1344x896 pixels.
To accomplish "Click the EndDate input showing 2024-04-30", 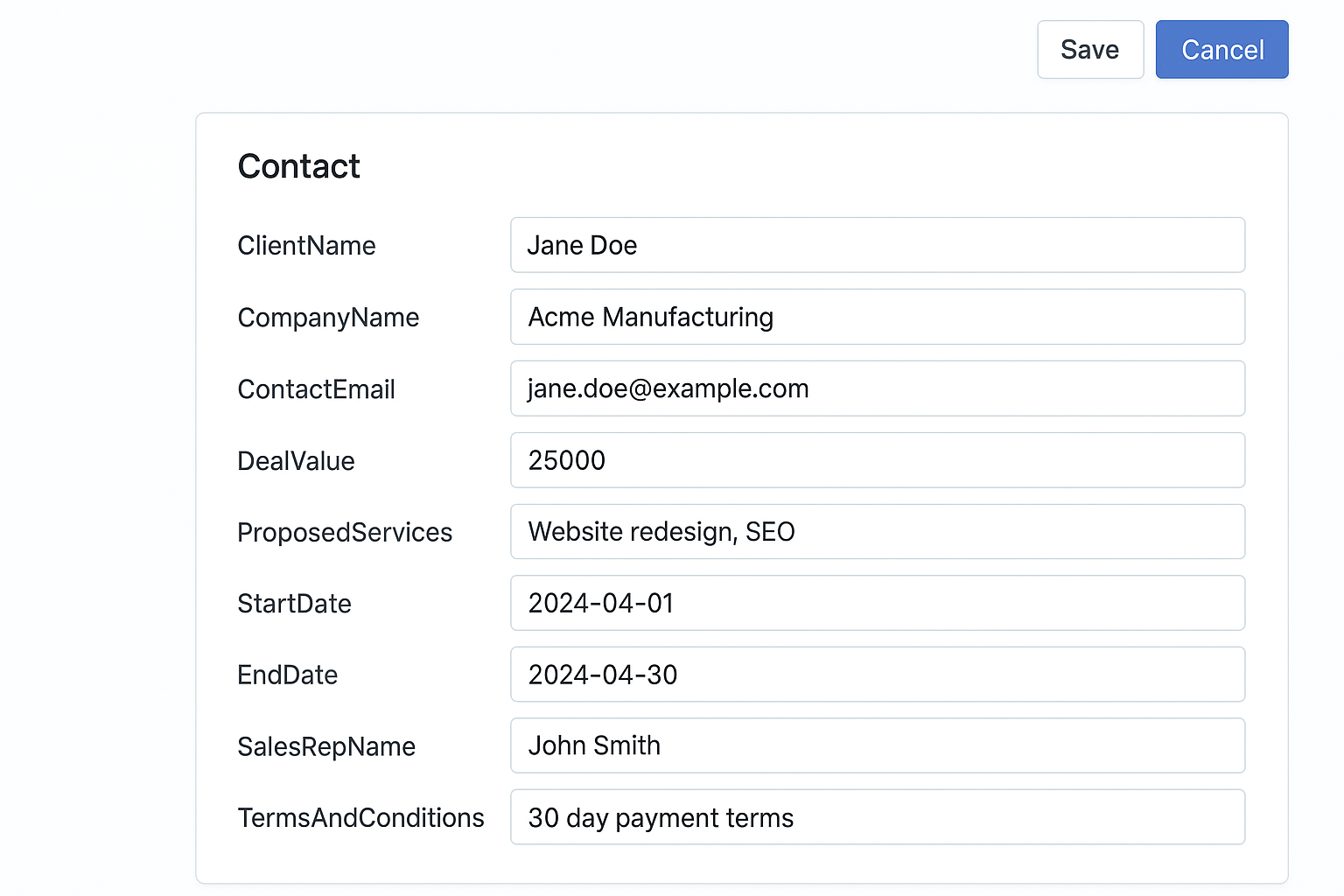I will pos(877,675).
